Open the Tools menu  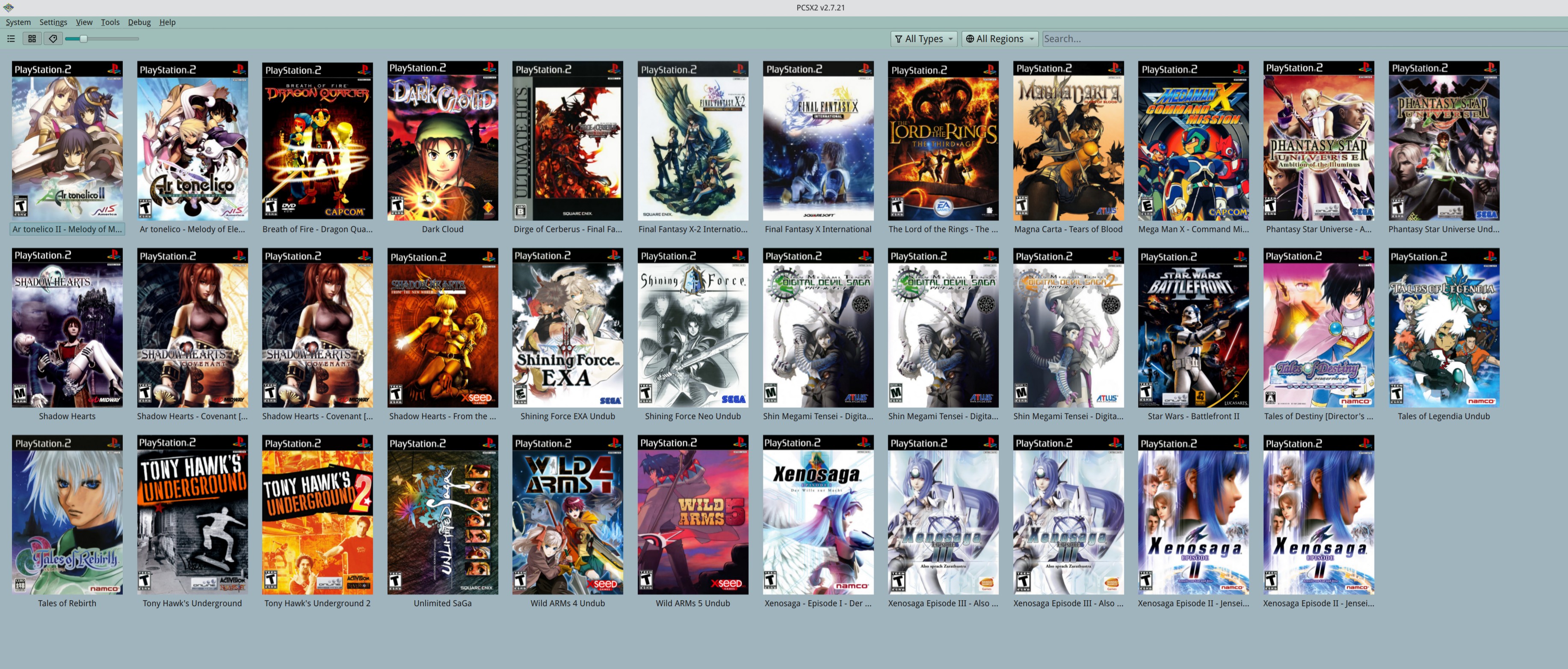pos(109,22)
